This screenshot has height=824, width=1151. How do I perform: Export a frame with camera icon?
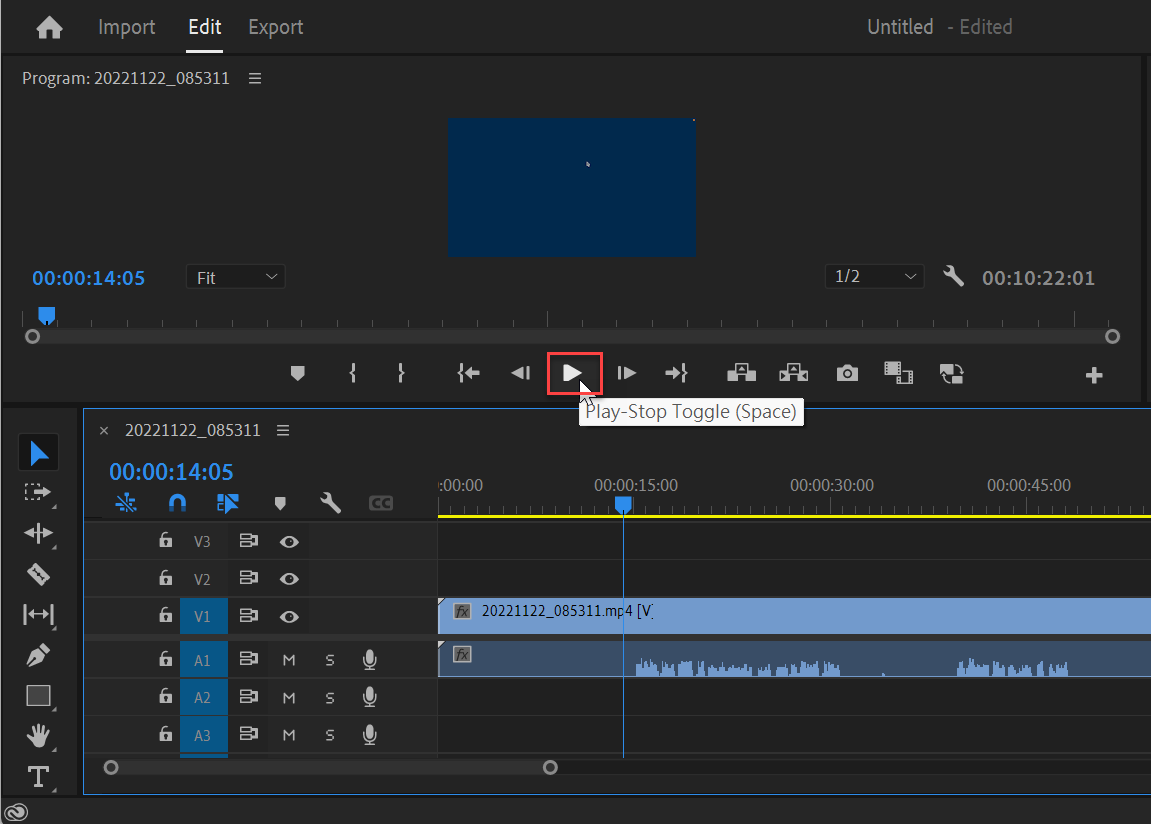click(847, 373)
